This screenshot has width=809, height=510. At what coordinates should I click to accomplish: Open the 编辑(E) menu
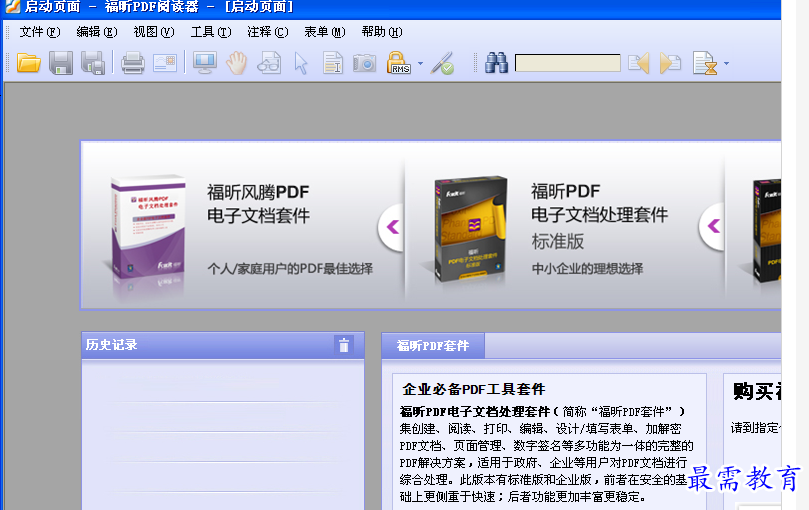pos(97,32)
